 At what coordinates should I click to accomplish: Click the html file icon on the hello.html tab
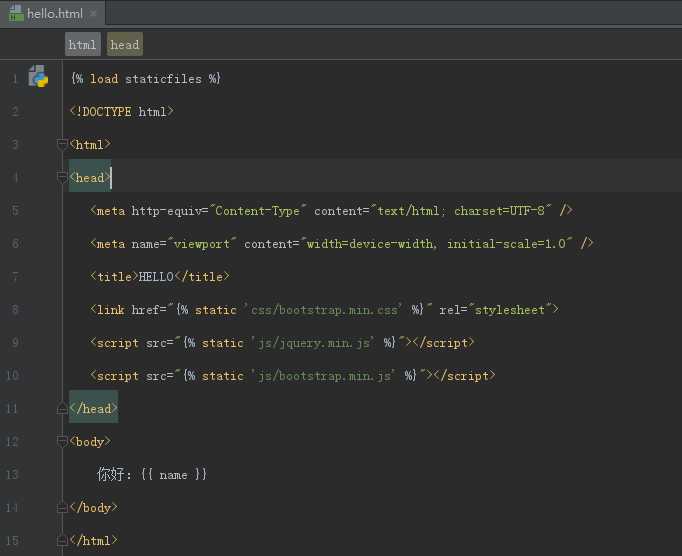tap(16, 13)
